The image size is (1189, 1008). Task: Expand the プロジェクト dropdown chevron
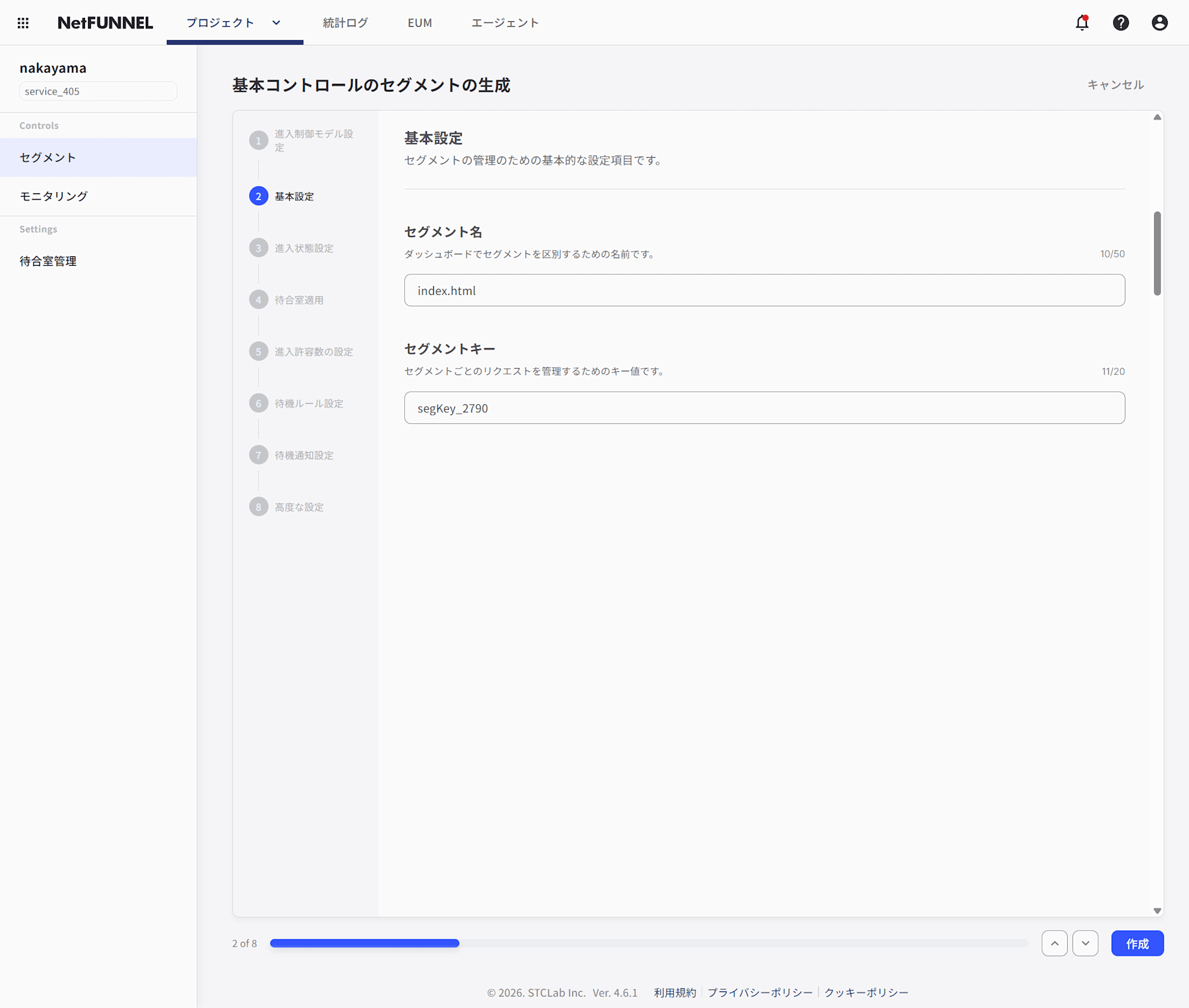(x=276, y=23)
